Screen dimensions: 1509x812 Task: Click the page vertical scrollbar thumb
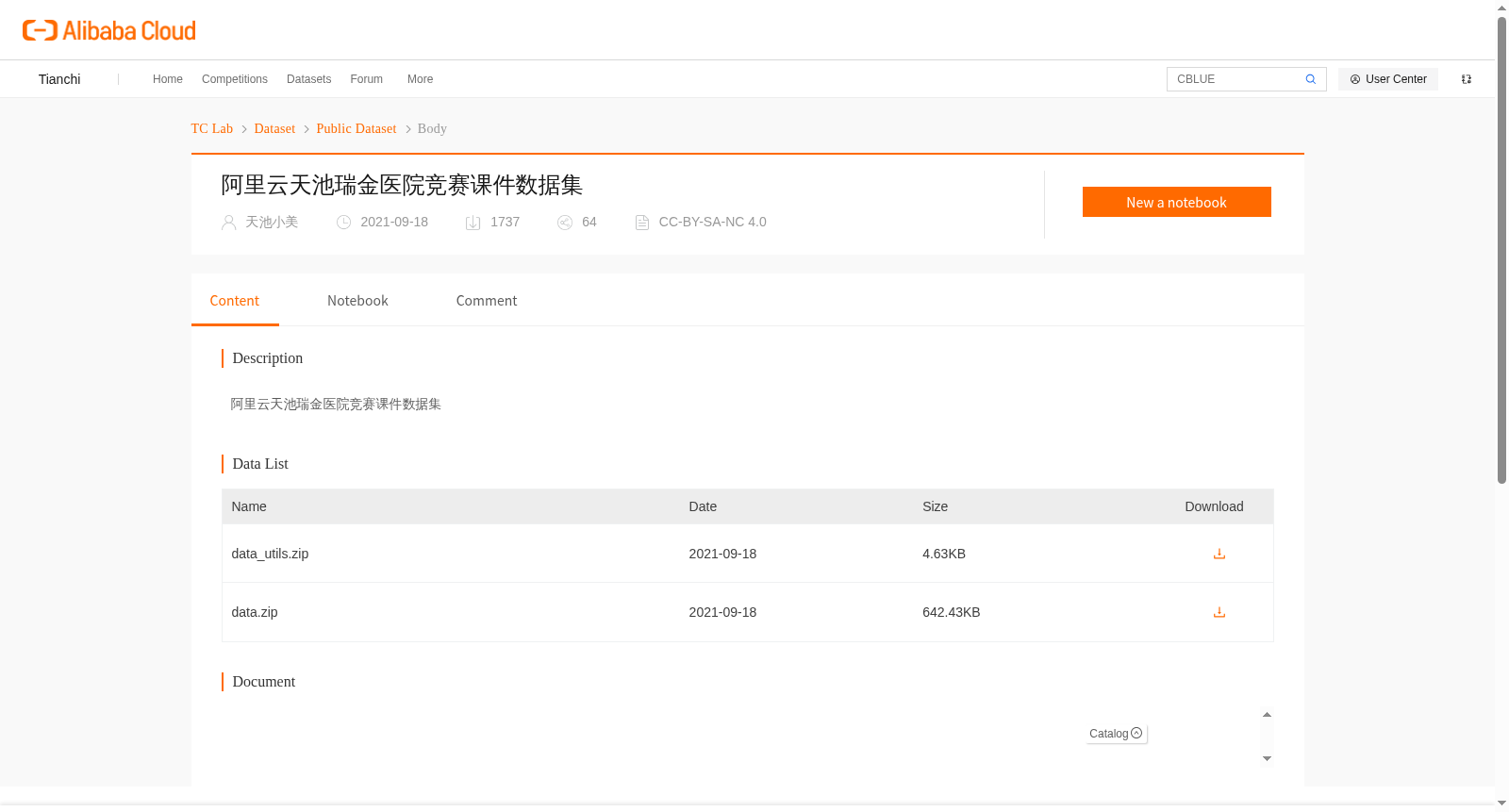pos(1501,250)
